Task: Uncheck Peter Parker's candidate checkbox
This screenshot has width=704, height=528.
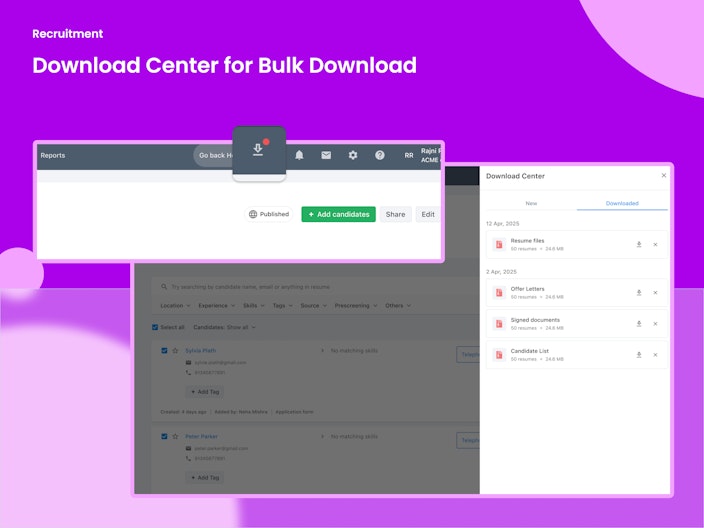Action: 164,436
